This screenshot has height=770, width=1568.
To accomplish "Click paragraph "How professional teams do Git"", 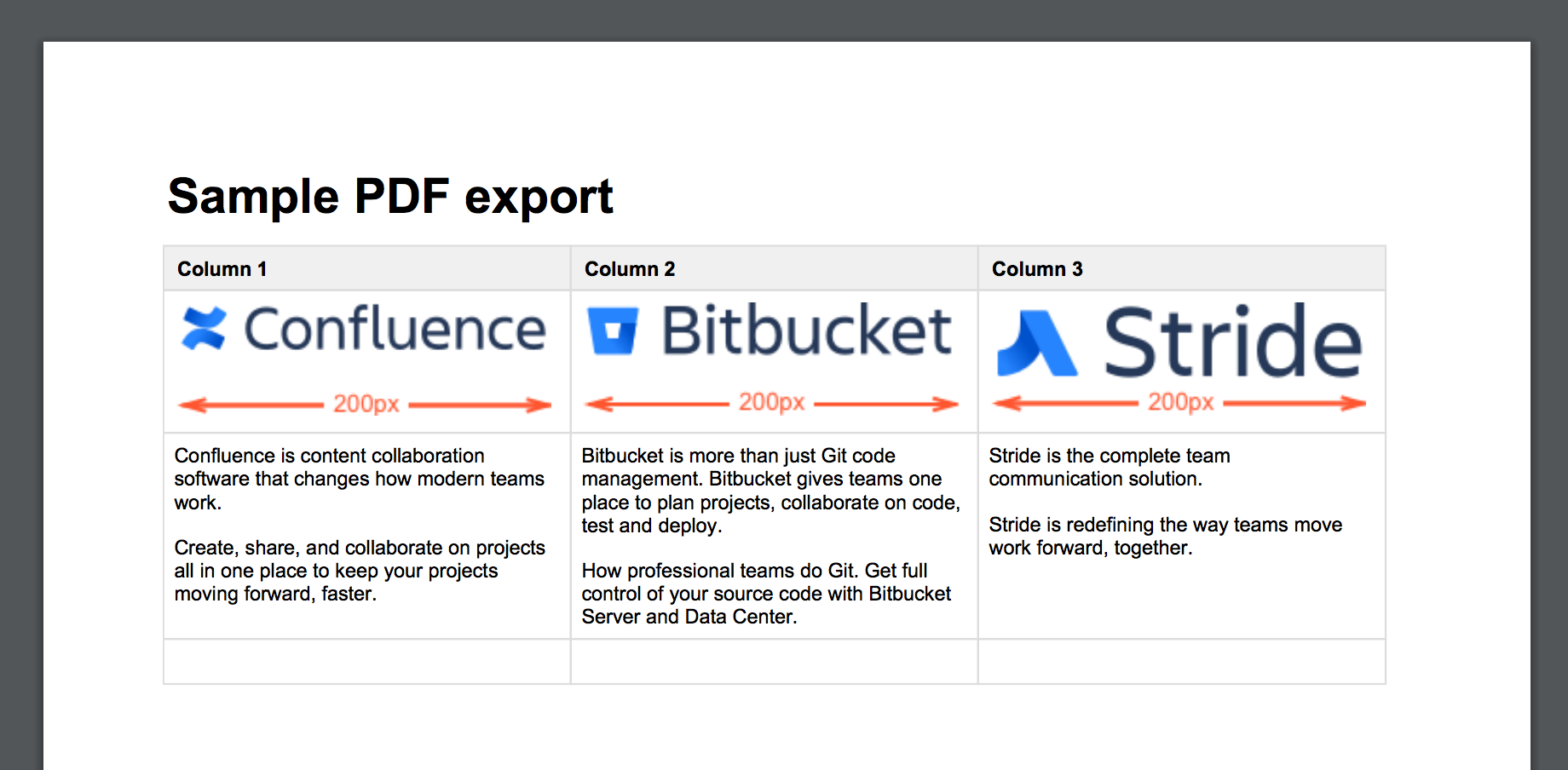I will (x=766, y=594).
